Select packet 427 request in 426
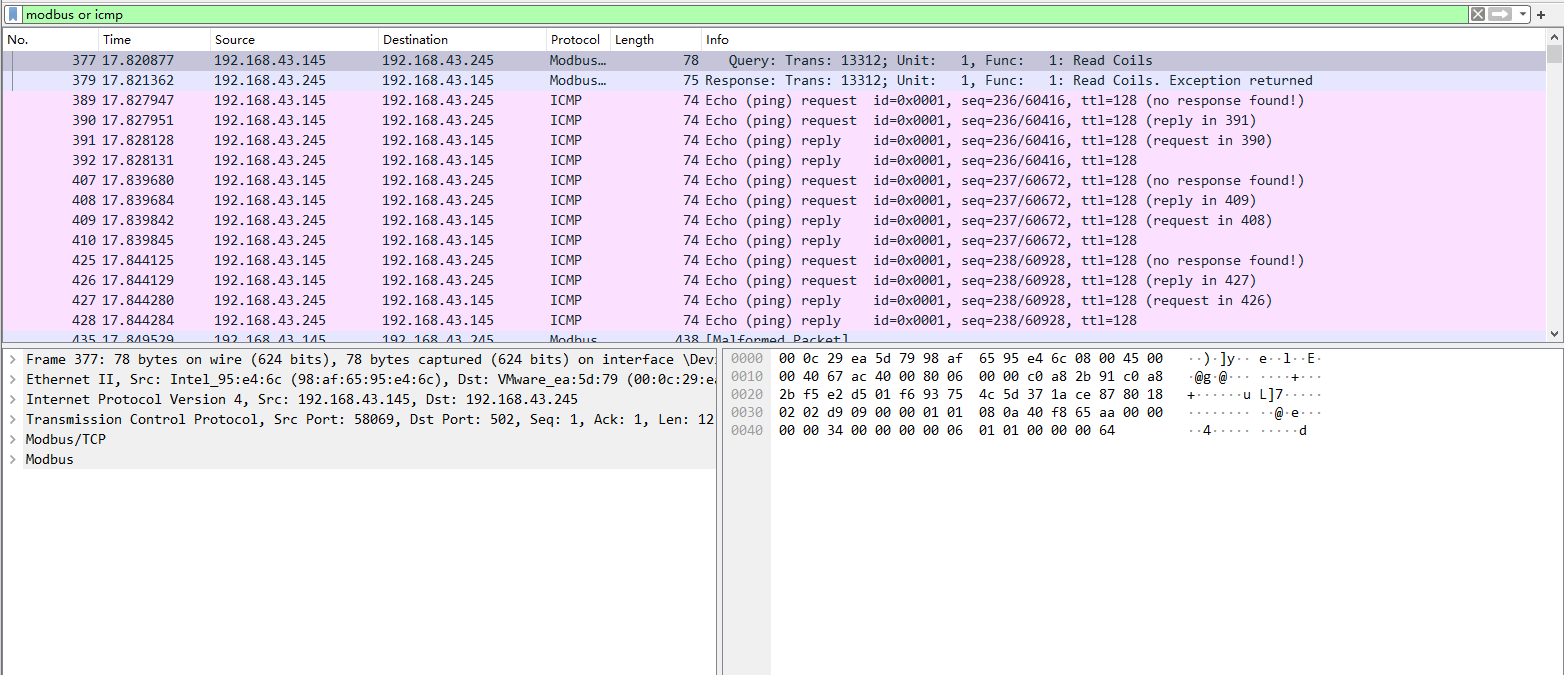Image resolution: width=1564 pixels, height=675 pixels. click(774, 300)
